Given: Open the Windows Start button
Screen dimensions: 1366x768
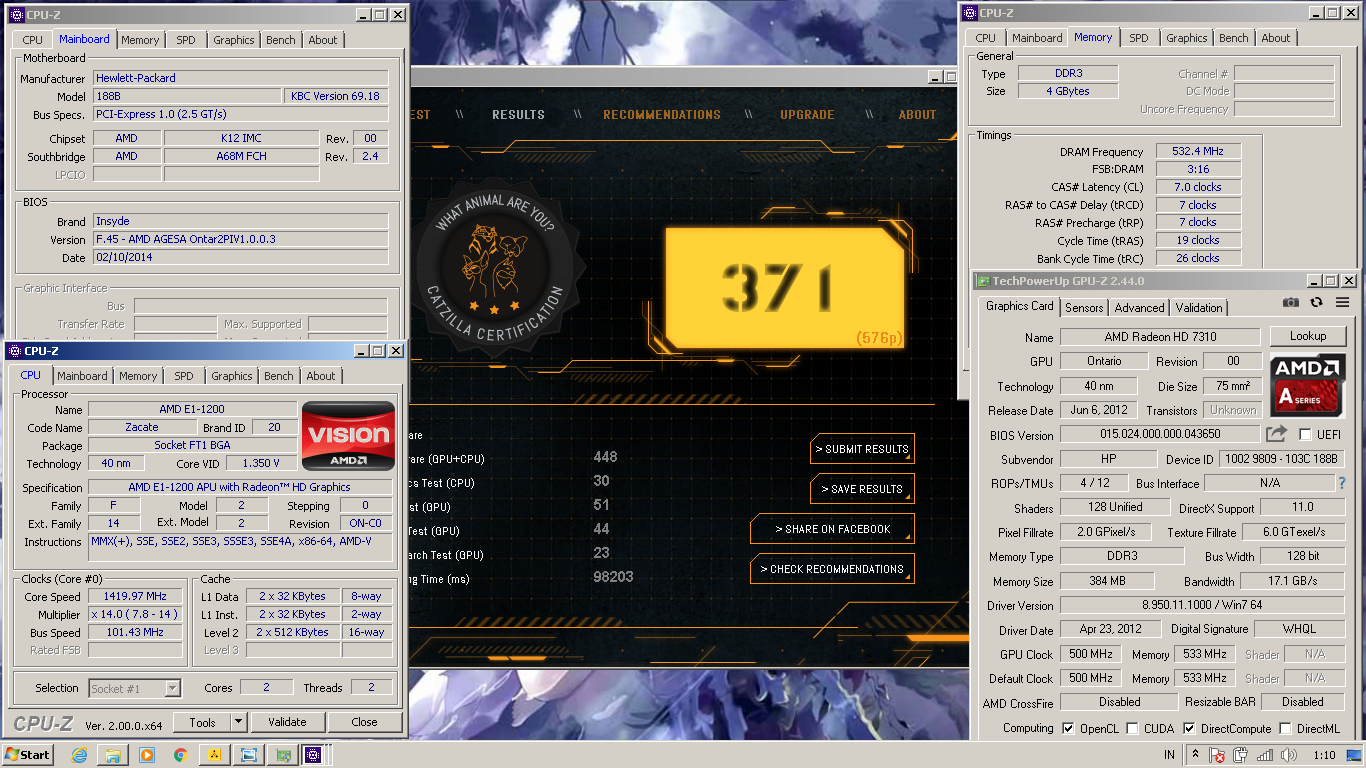Looking at the screenshot, I should pyautogui.click(x=27, y=755).
